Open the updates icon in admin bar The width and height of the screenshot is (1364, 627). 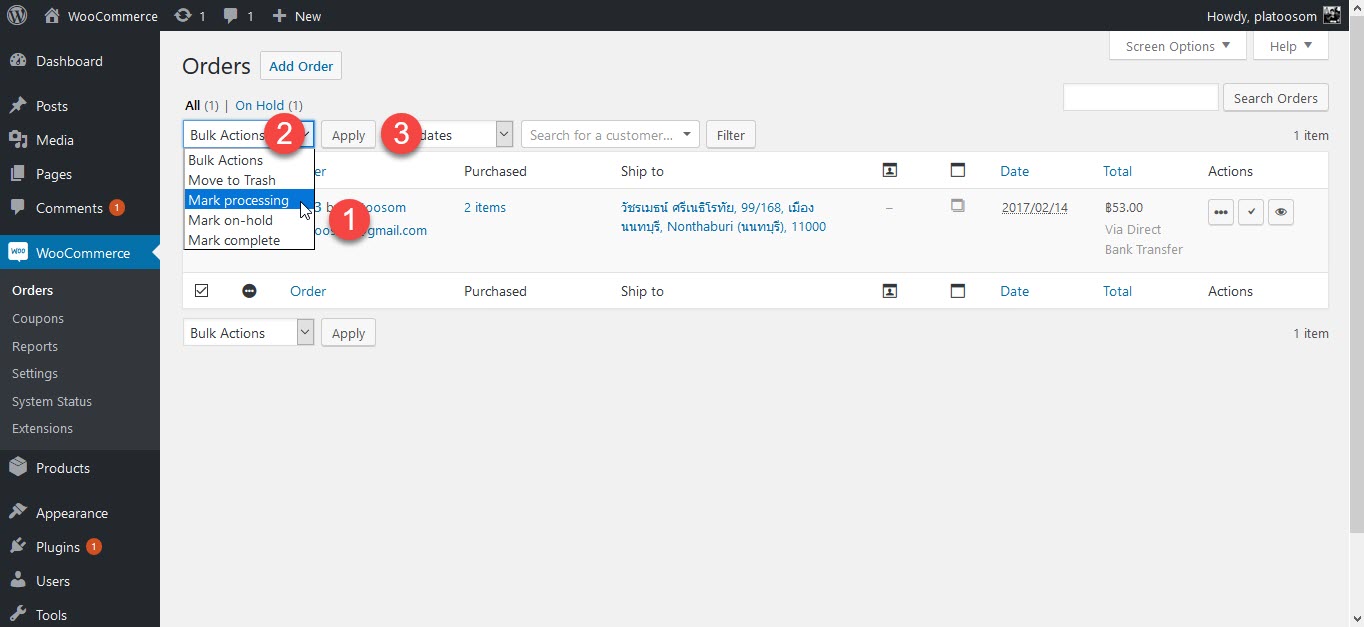click(183, 16)
